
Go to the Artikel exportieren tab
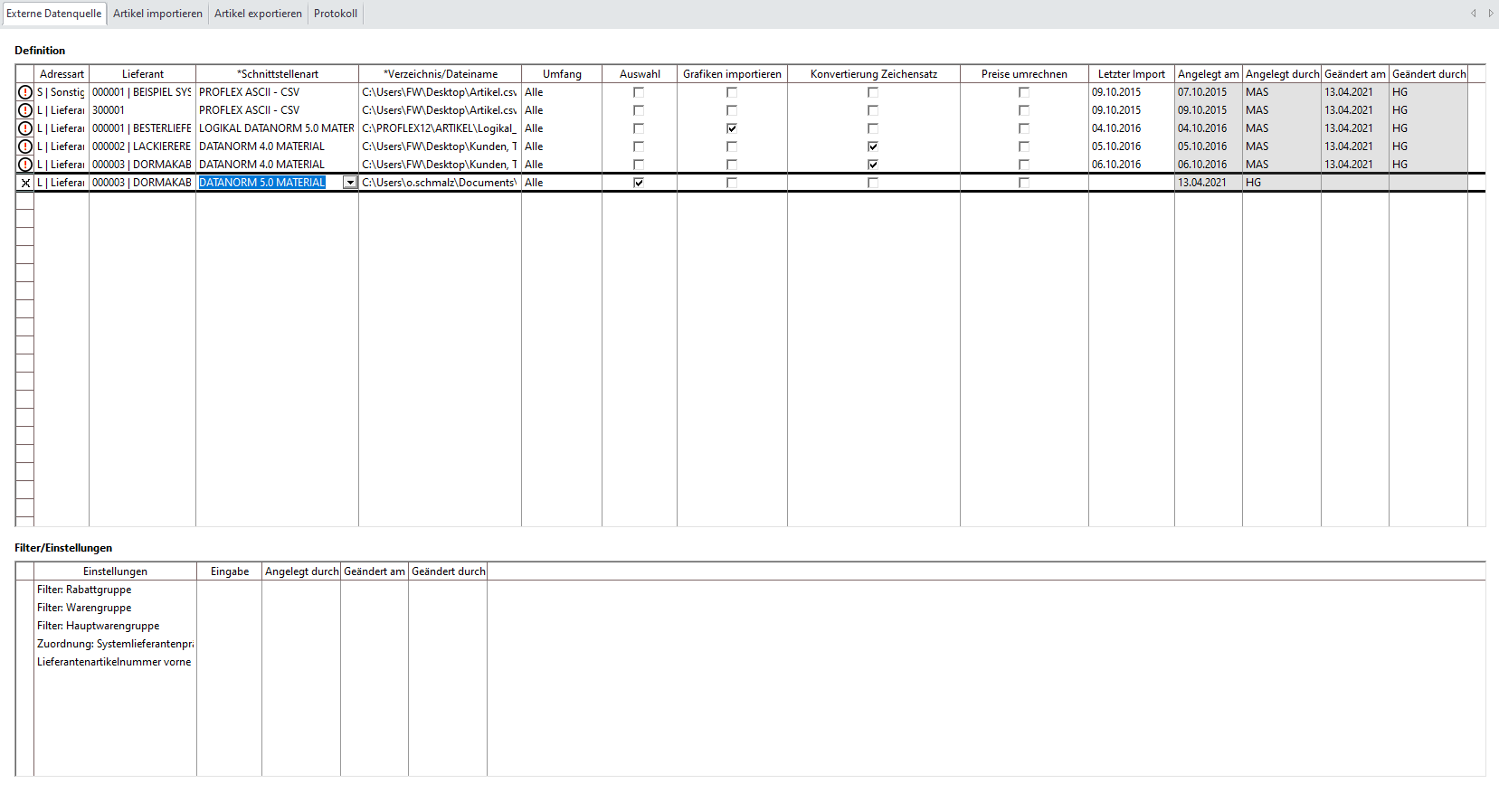[258, 14]
